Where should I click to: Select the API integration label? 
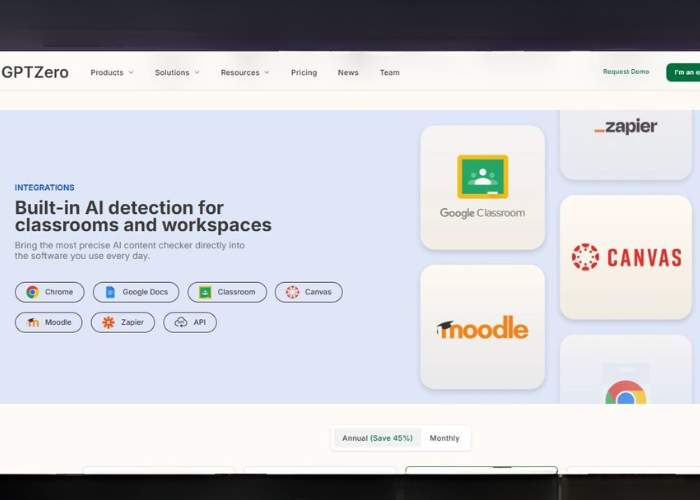tap(200, 322)
